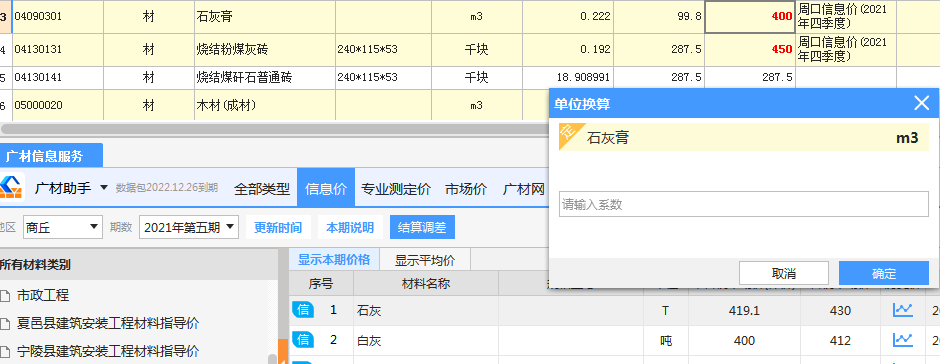Select the price cell showing red 450

pos(750,50)
